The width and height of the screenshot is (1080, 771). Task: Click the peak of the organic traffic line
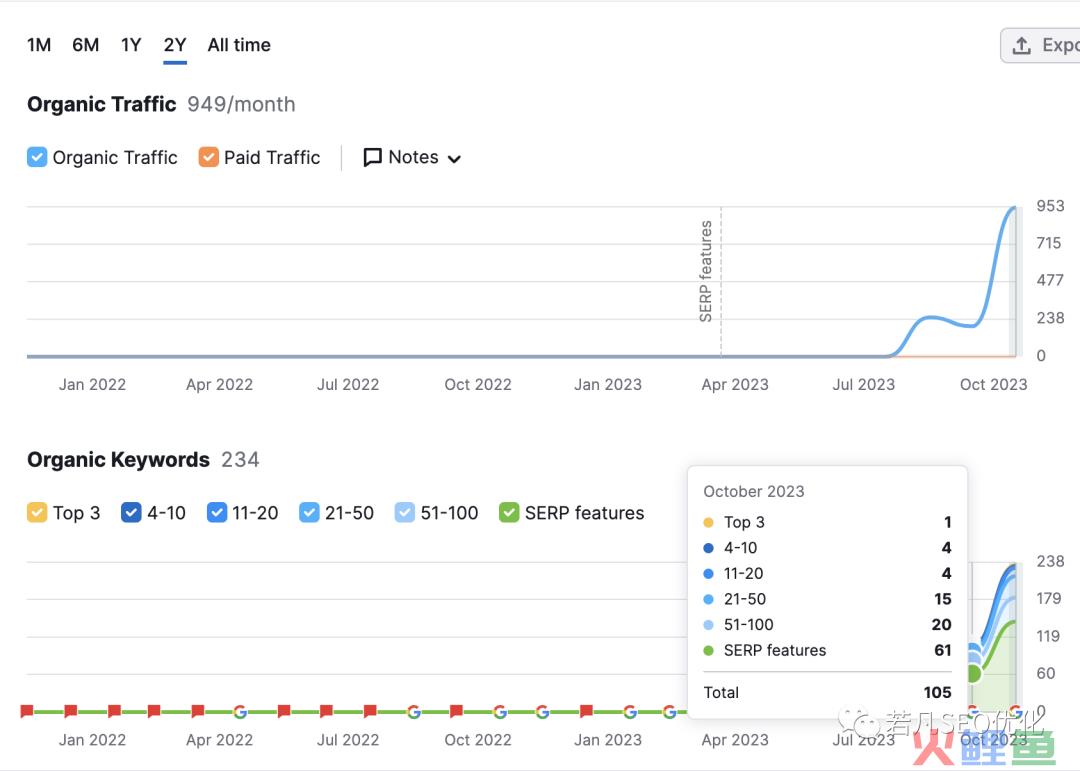pos(1013,207)
